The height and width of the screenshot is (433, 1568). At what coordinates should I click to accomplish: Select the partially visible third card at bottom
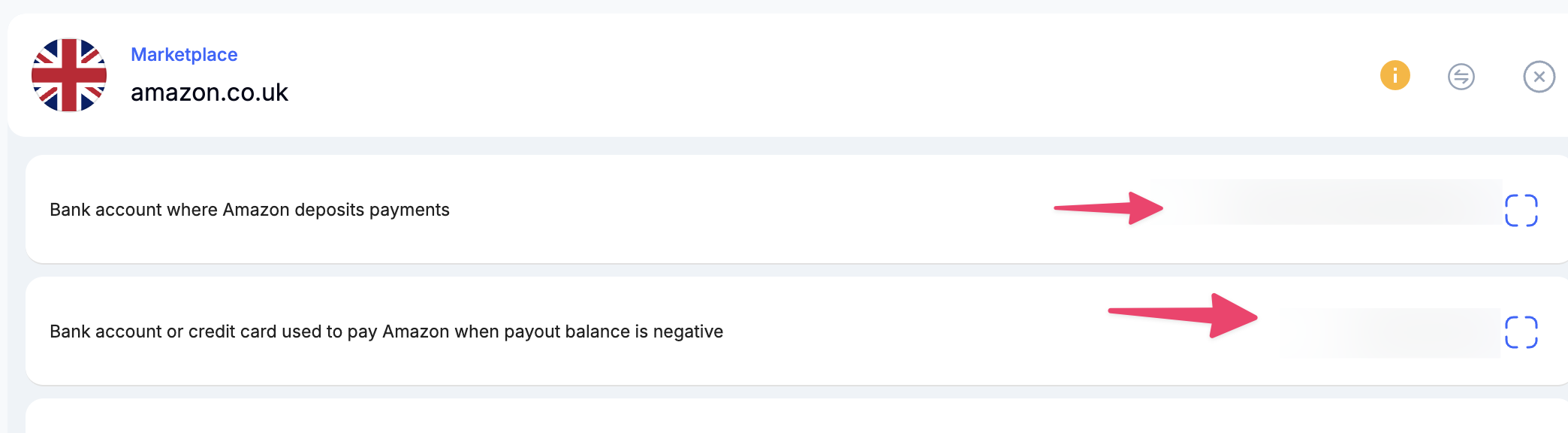point(796,416)
